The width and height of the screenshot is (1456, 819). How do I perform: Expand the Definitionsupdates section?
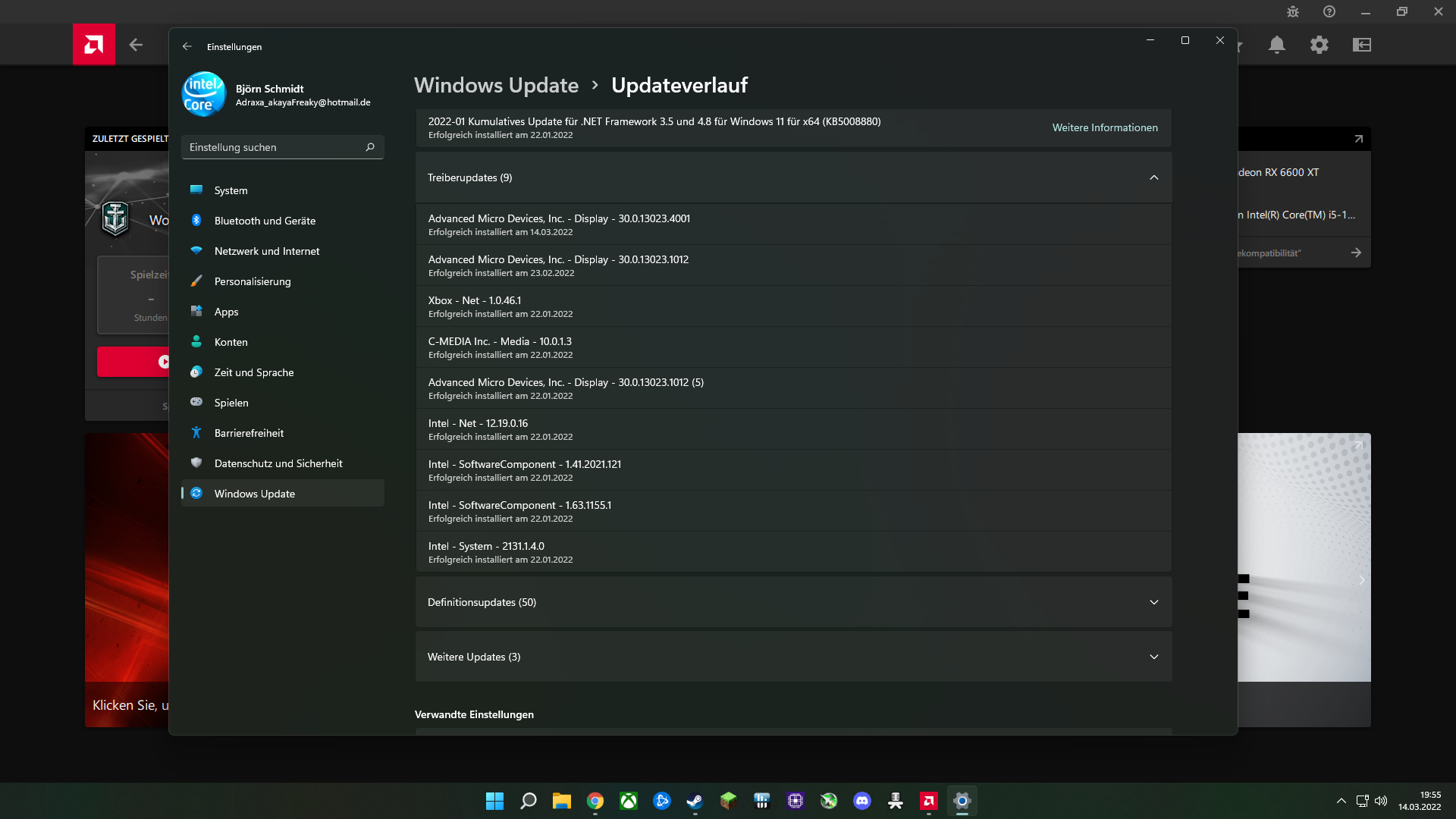(1154, 602)
